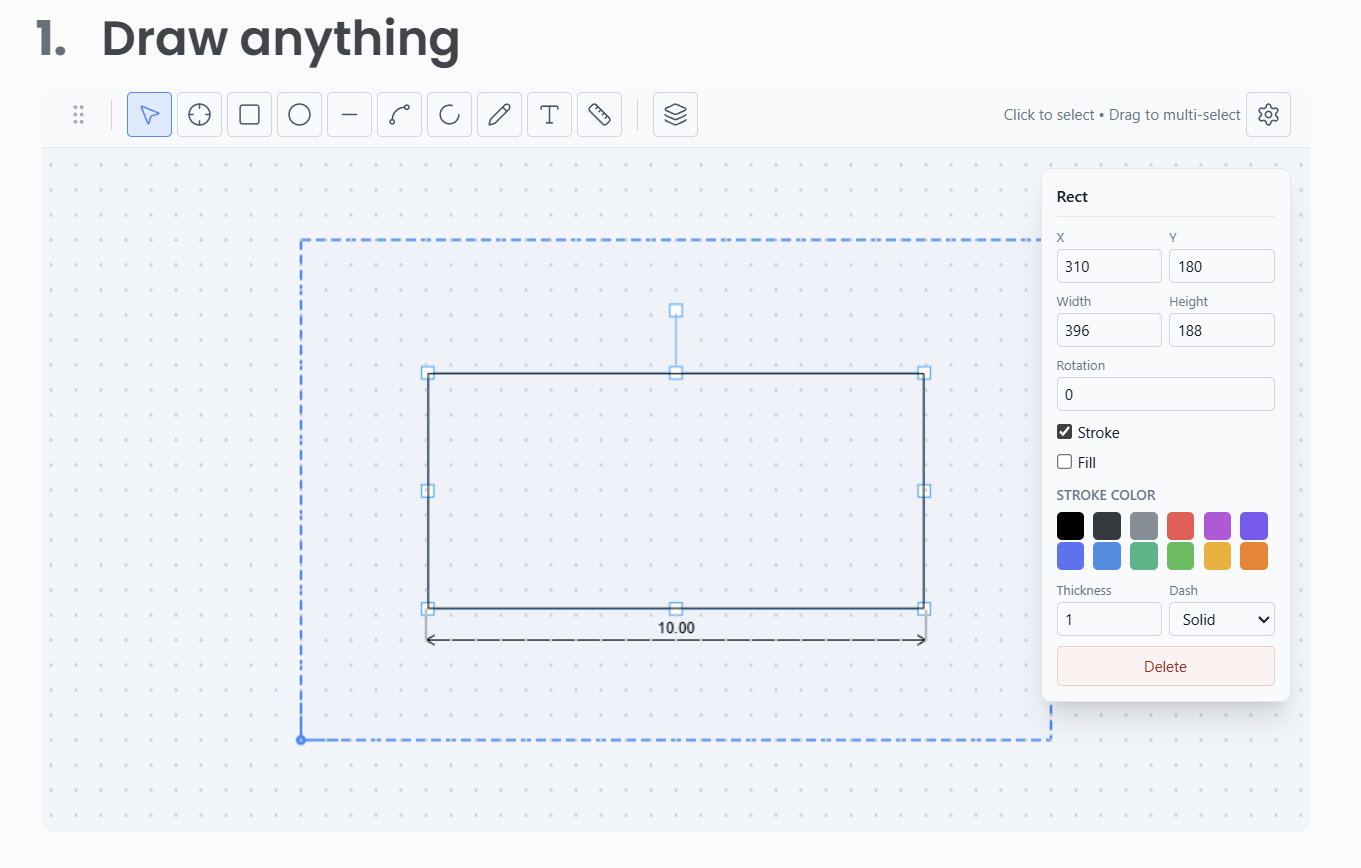The image size is (1361, 868).
Task: Choose the curve path tool
Action: (399, 115)
